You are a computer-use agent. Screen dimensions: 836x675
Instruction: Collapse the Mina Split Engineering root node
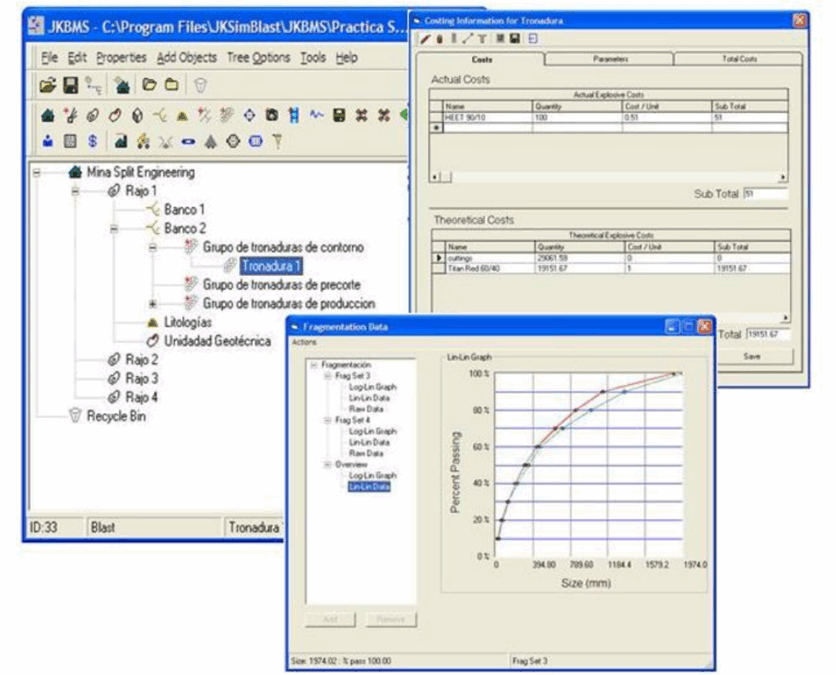tap(38, 172)
